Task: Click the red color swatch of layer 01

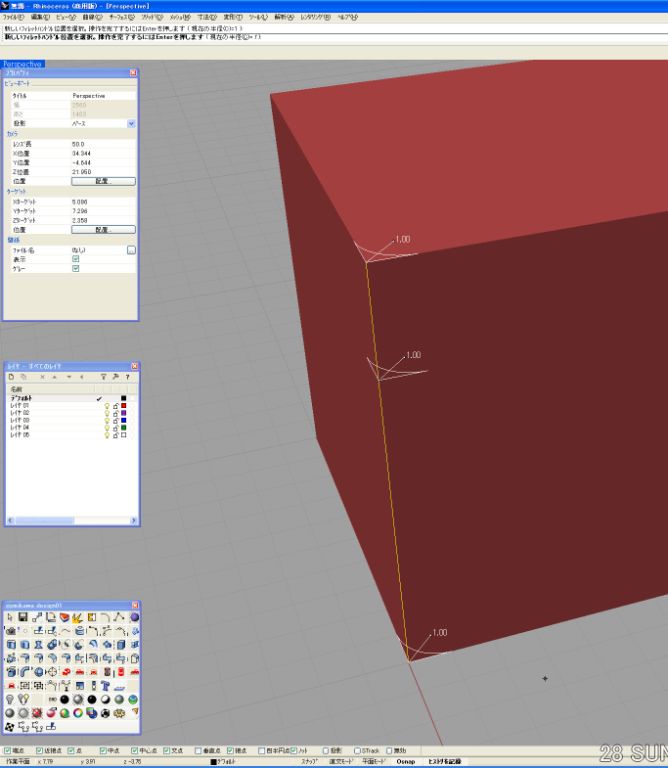Action: tap(123, 405)
